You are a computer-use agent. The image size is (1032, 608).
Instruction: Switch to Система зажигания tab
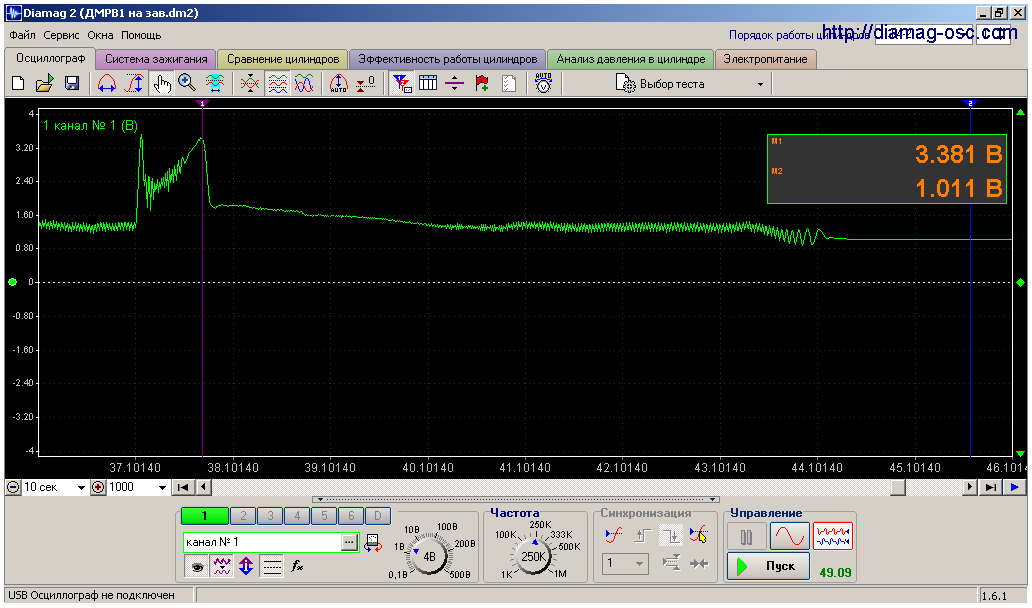pos(156,59)
